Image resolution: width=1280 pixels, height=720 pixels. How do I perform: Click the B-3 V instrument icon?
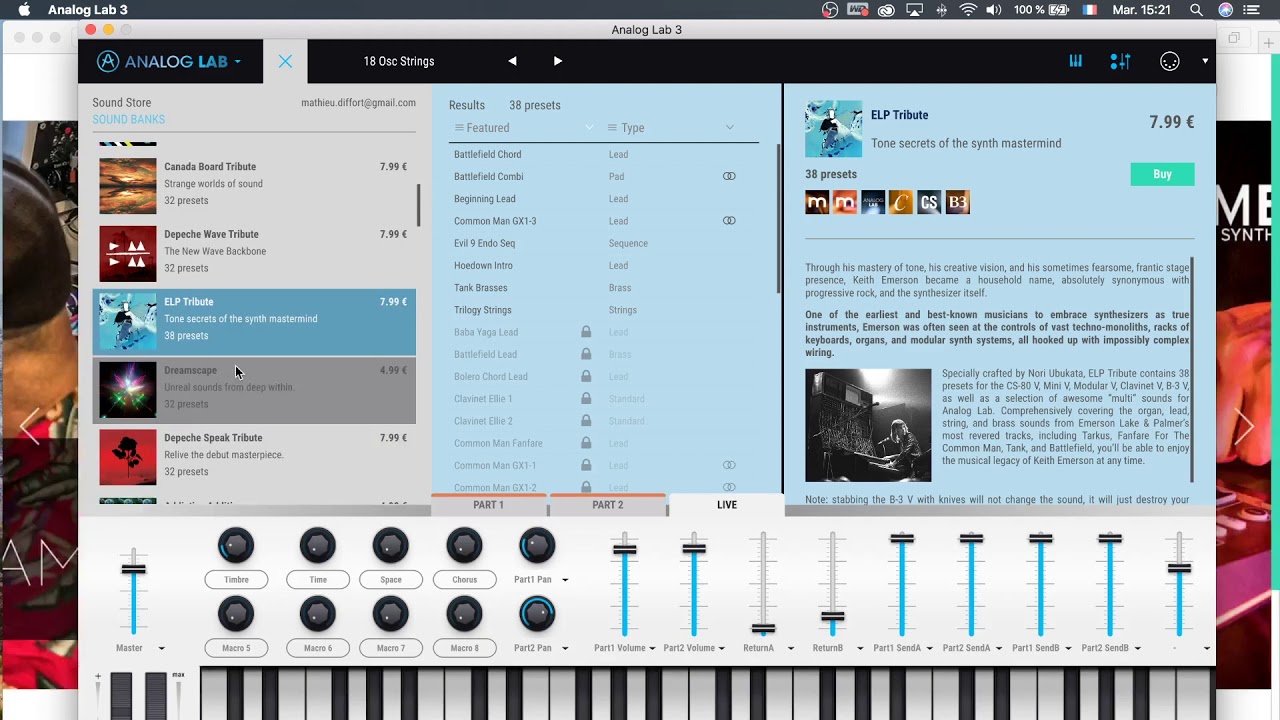click(x=957, y=202)
